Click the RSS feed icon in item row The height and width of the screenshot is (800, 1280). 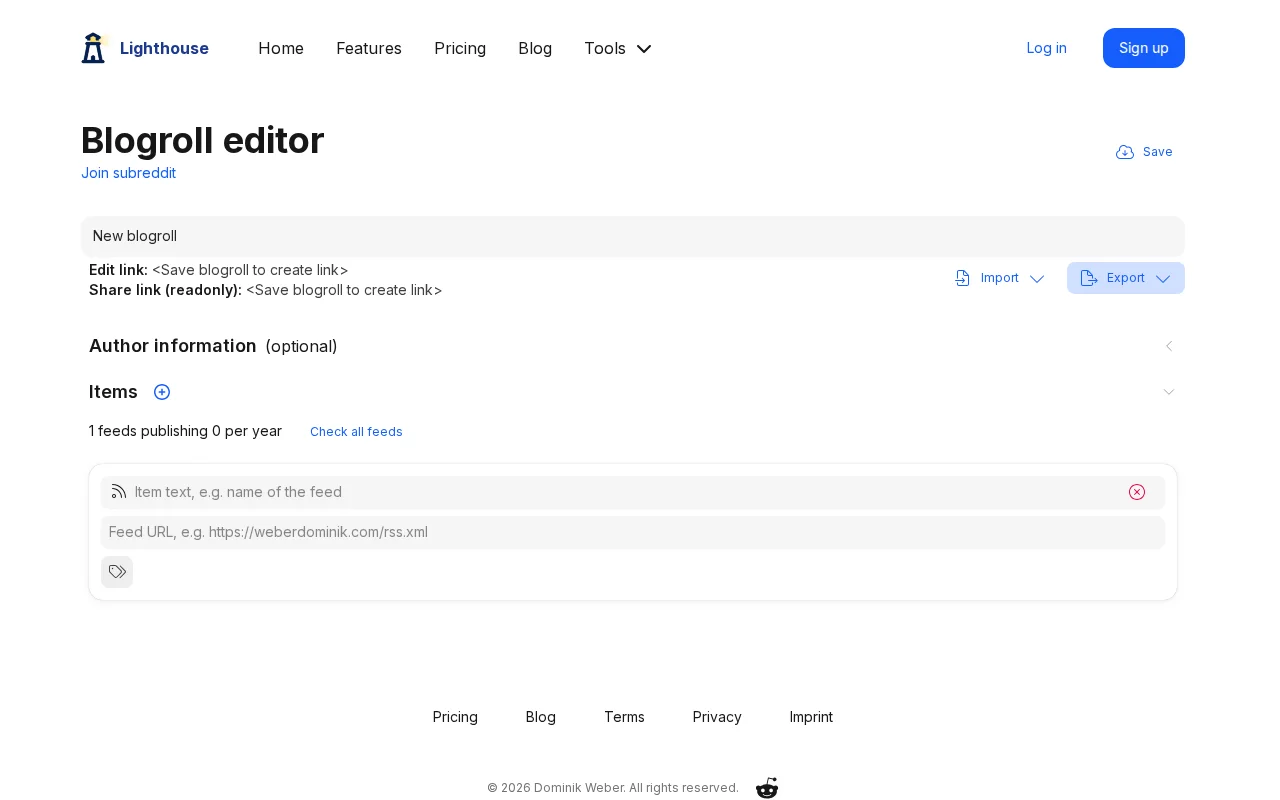(119, 492)
